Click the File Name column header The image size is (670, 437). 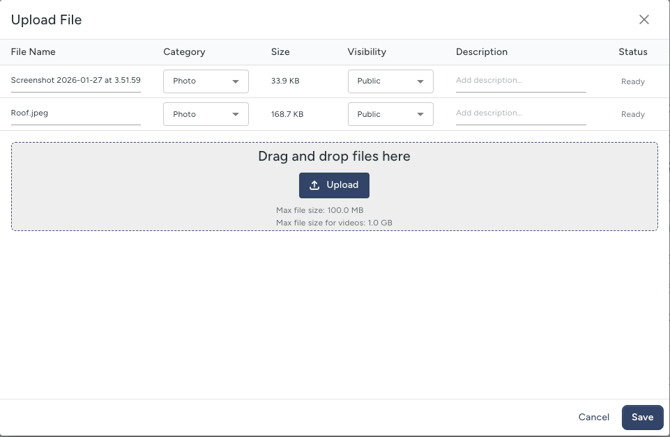coord(33,52)
